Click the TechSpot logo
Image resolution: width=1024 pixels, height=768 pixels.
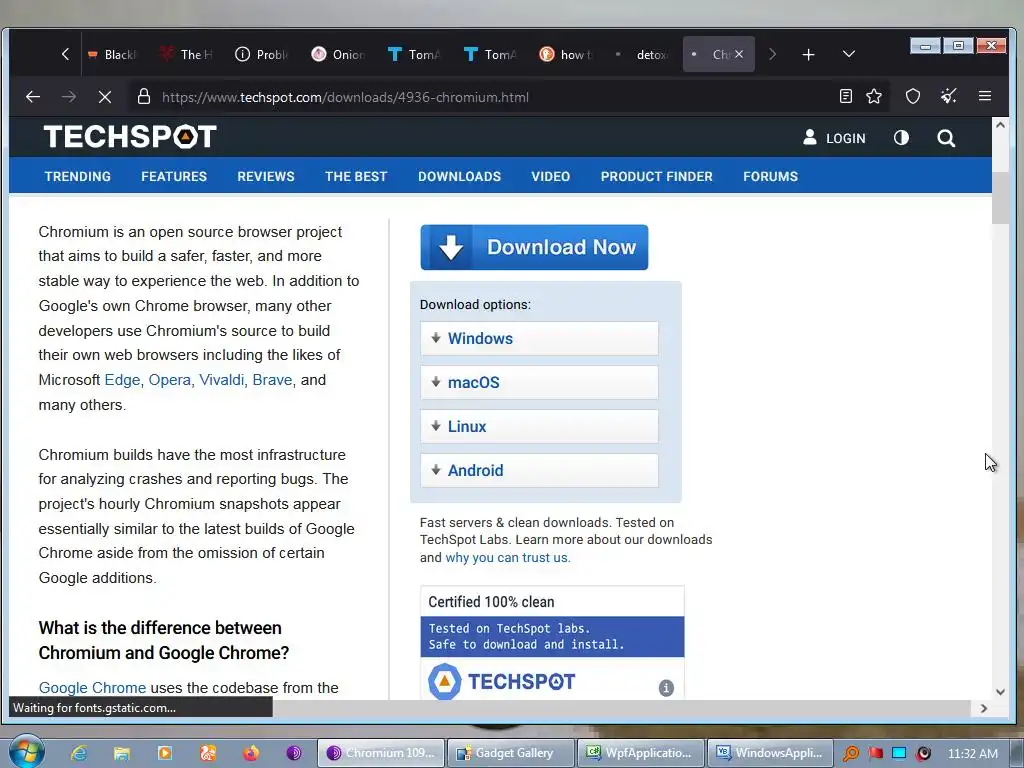[130, 137]
